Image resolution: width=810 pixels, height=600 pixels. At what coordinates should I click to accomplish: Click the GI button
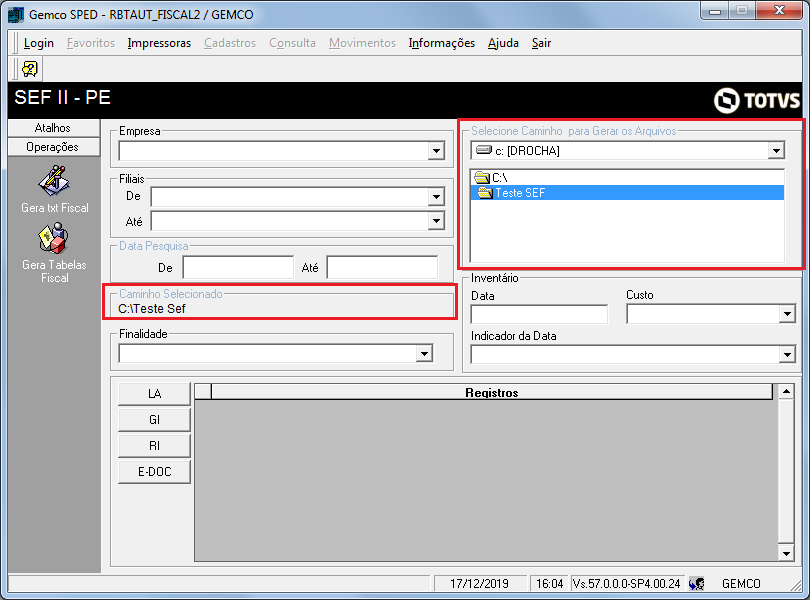click(x=154, y=420)
